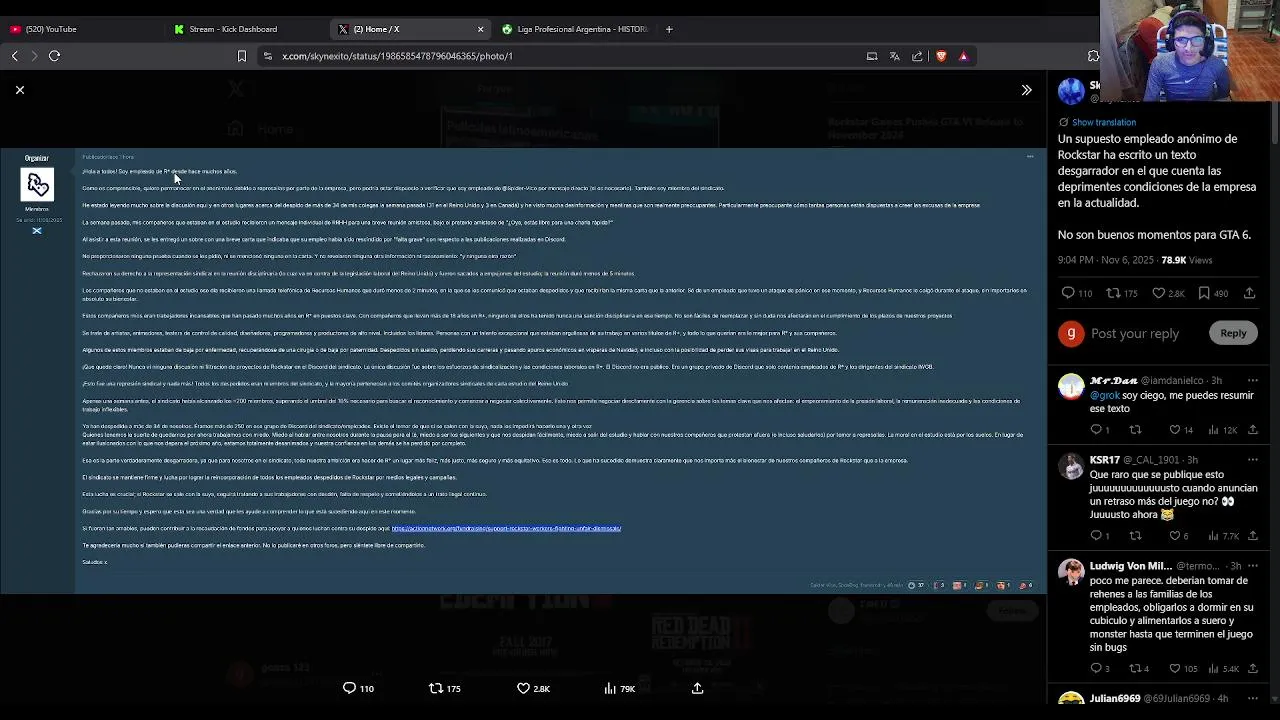Bookmark this page
Screen dimensions: 1280x720
click(x=241, y=56)
